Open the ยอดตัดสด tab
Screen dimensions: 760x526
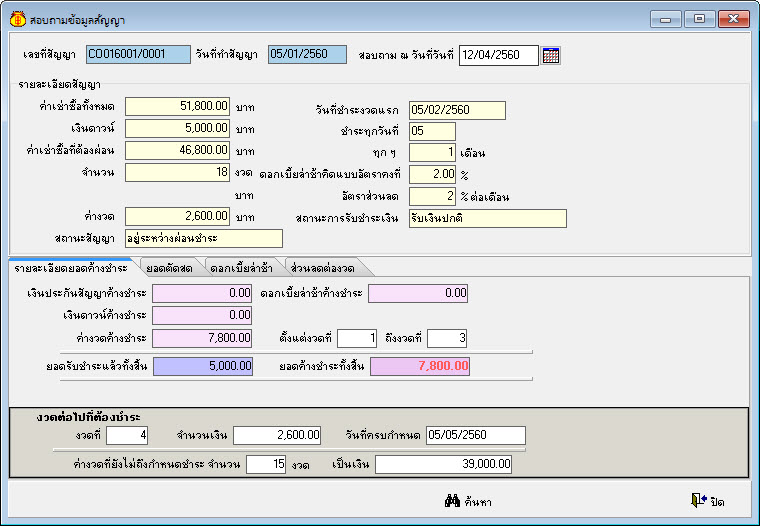click(x=169, y=268)
